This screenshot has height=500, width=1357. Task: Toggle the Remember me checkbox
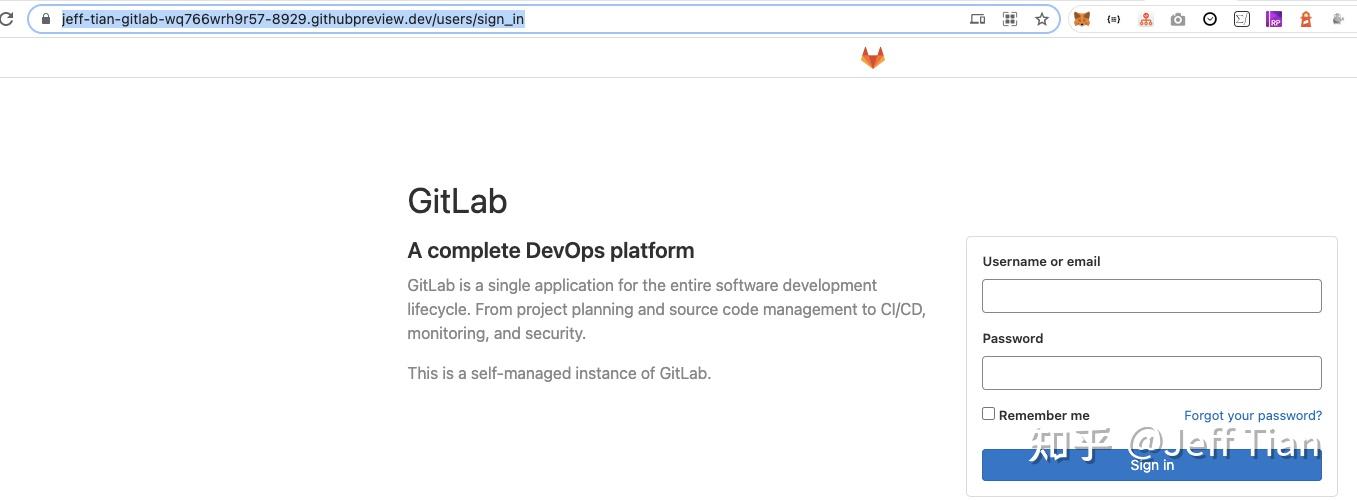988,414
